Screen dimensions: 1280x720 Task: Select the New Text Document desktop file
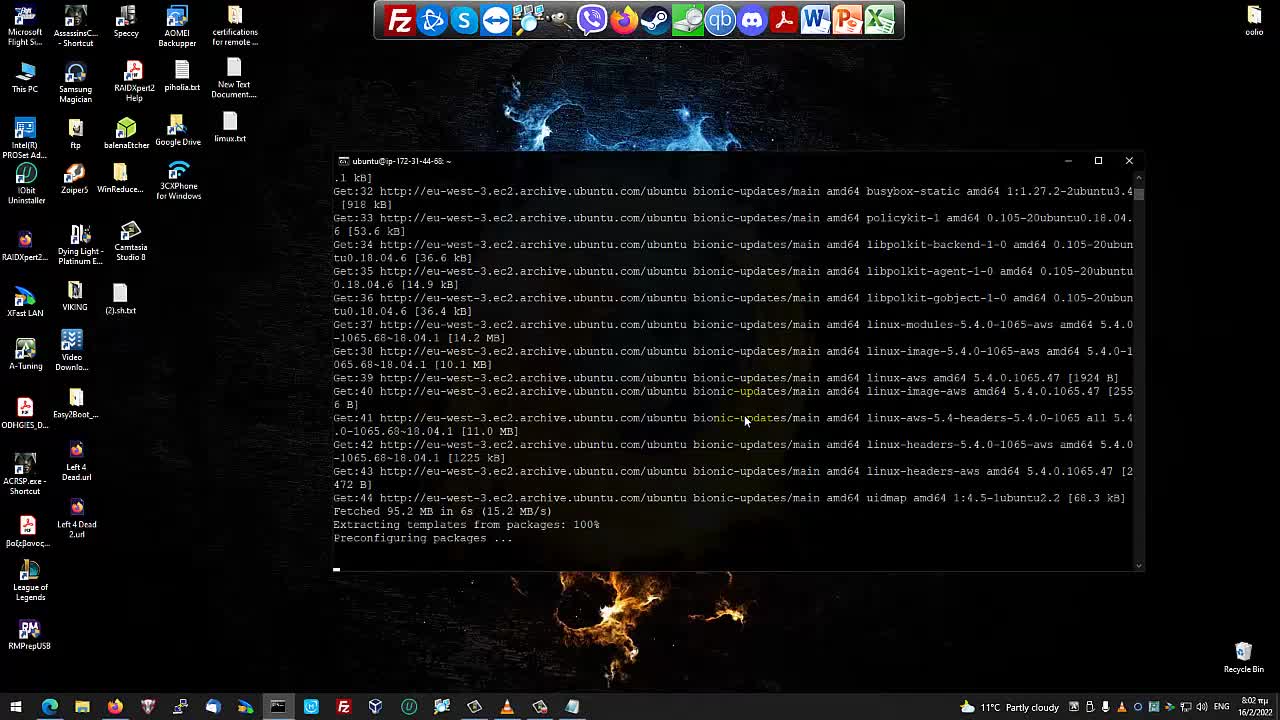(x=234, y=79)
